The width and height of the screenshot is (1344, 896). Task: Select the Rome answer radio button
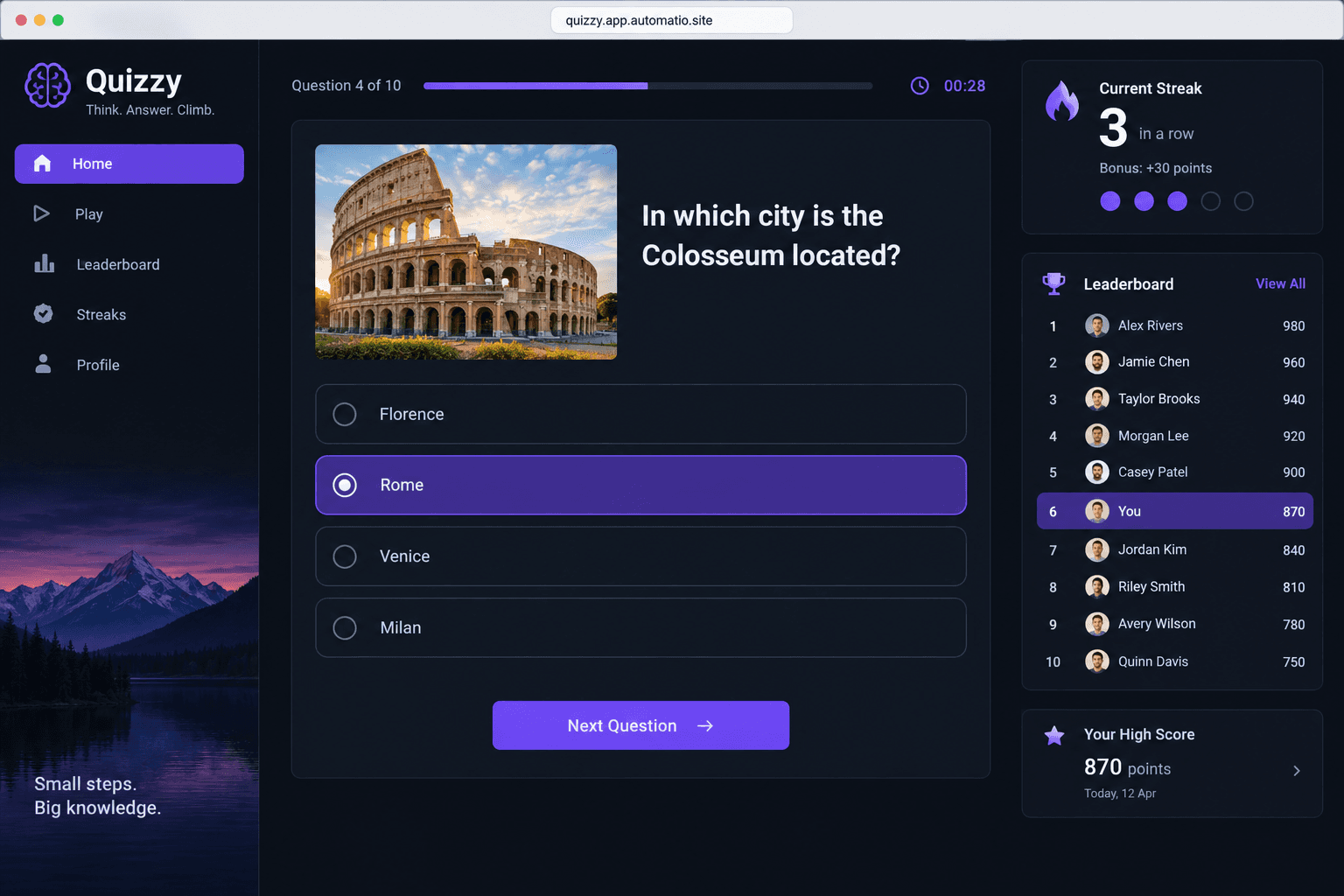[345, 485]
